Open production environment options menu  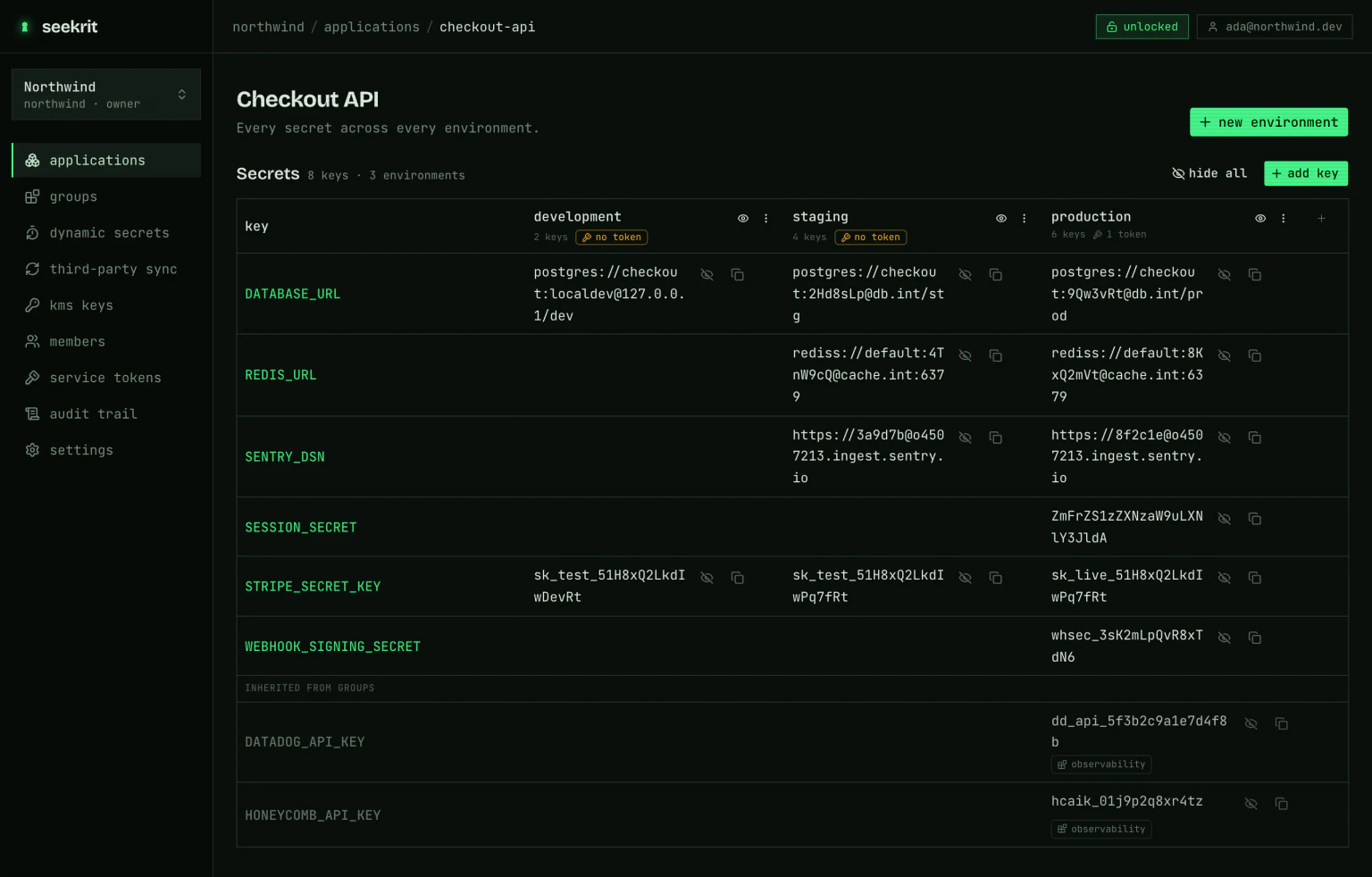(x=1283, y=218)
